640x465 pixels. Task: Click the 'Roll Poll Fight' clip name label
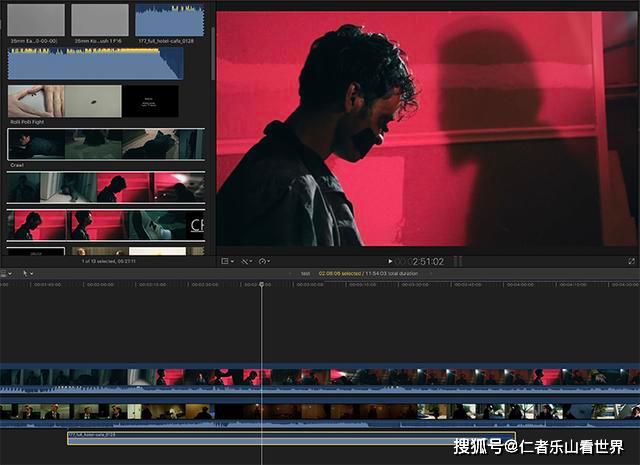pos(27,122)
